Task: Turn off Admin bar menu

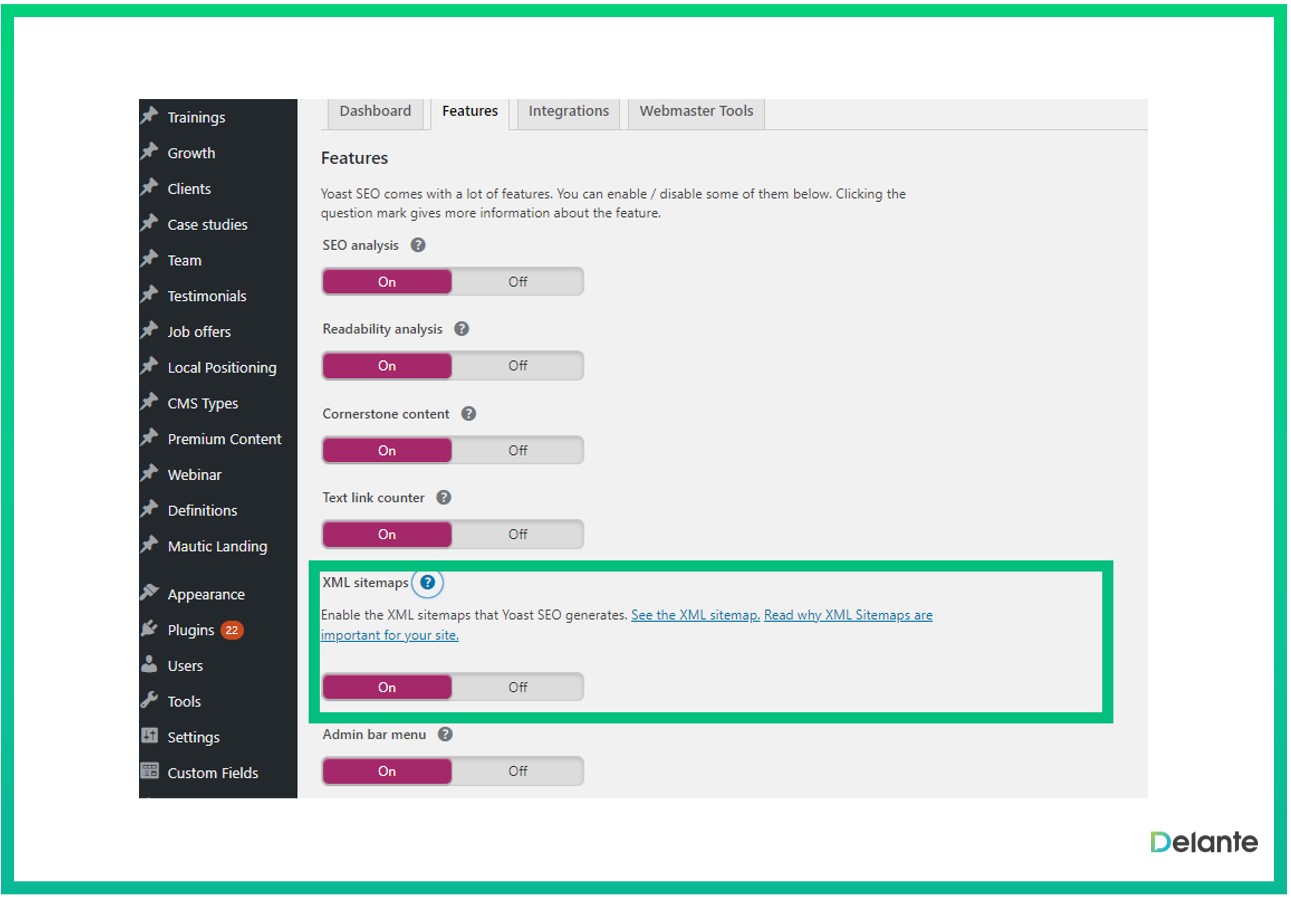Action: pyautogui.click(x=517, y=771)
